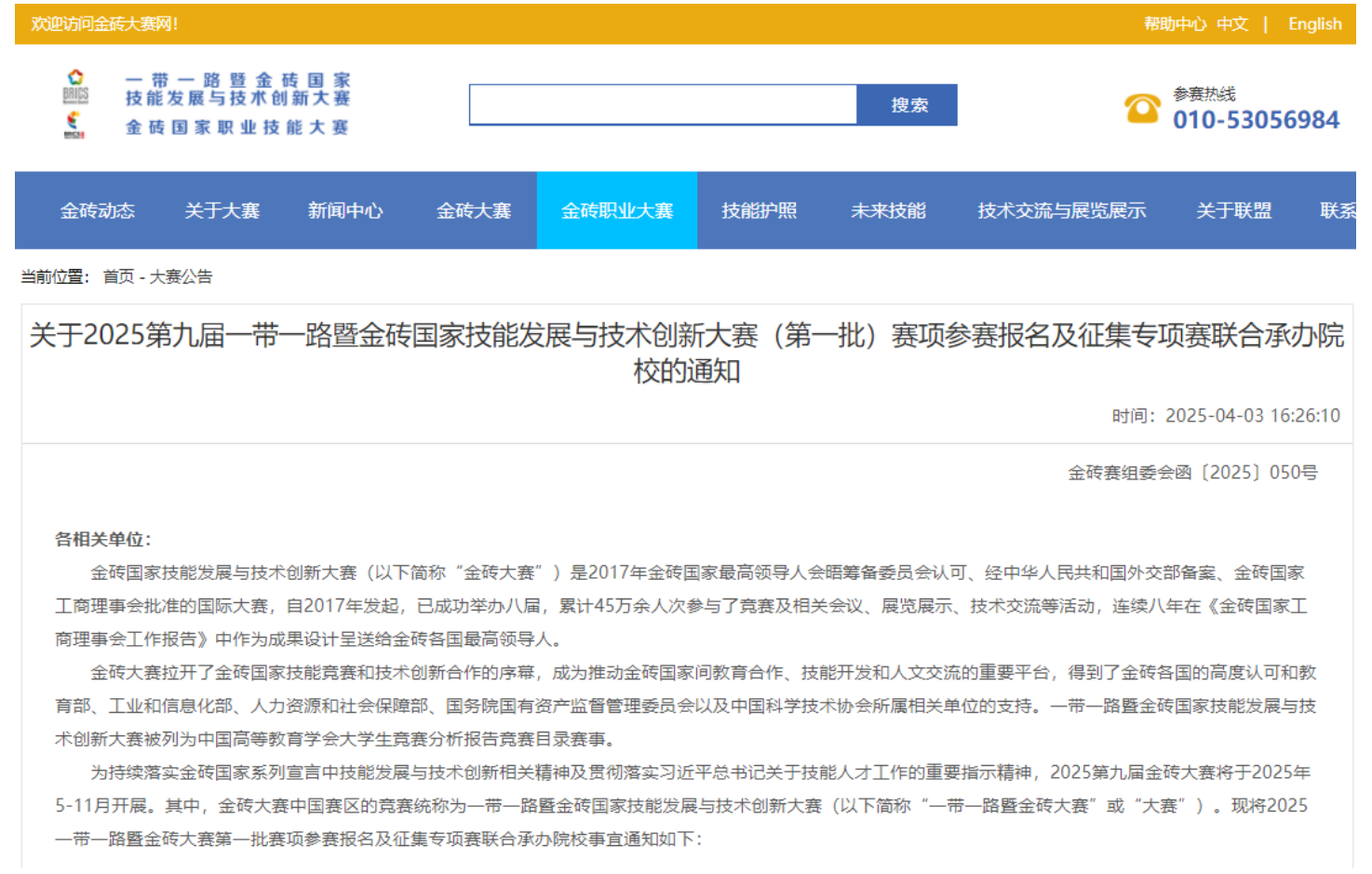Click the BRICS logo icon at top left
The width and height of the screenshot is (1372, 874).
[75, 85]
